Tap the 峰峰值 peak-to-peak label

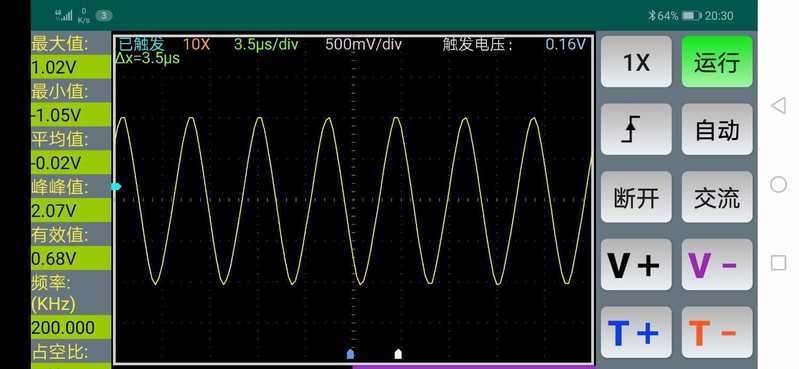click(60, 187)
